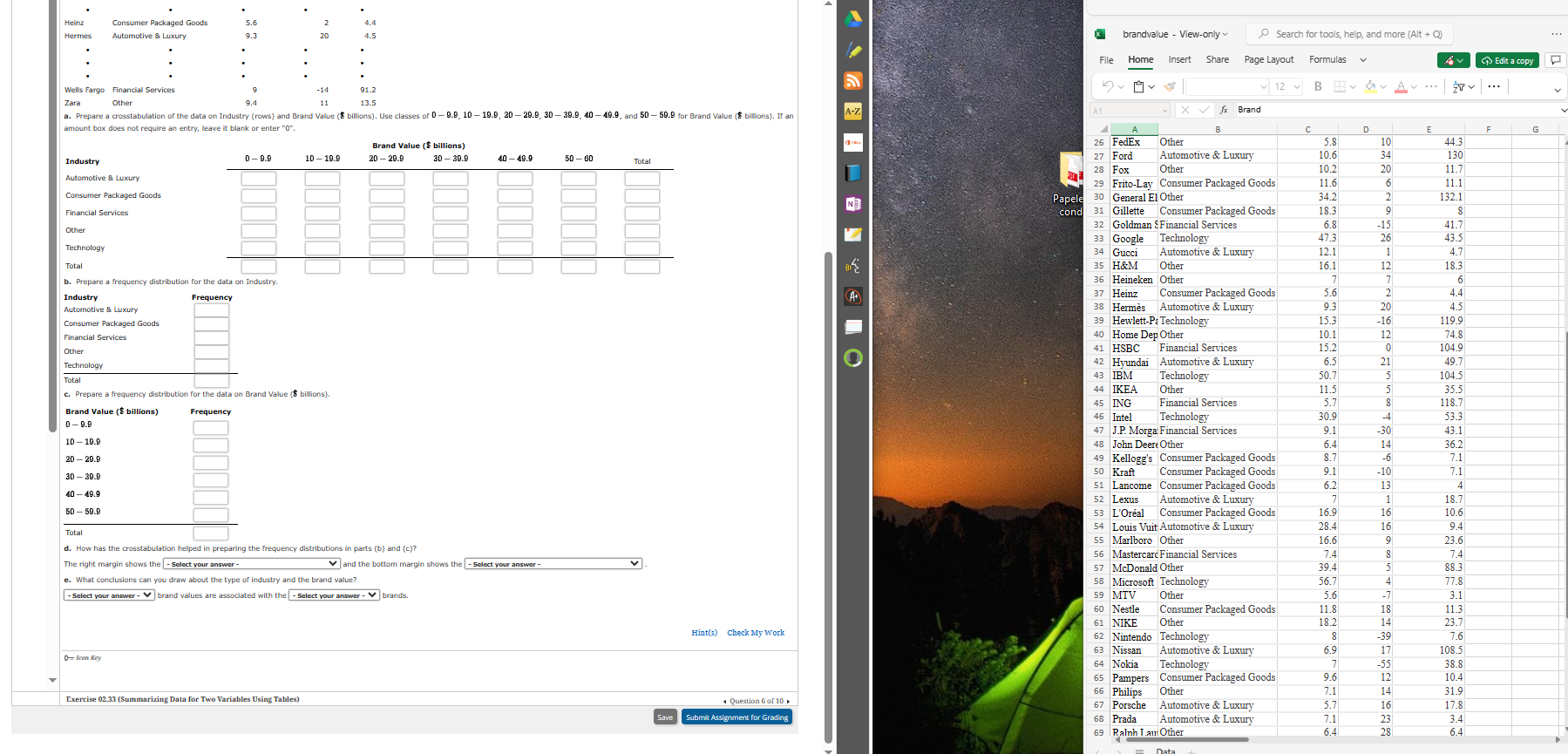This screenshot has height=754, width=1568.
Task: Click the assignment page vertical scrollbar thumb
Action: pyautogui.click(x=828, y=497)
